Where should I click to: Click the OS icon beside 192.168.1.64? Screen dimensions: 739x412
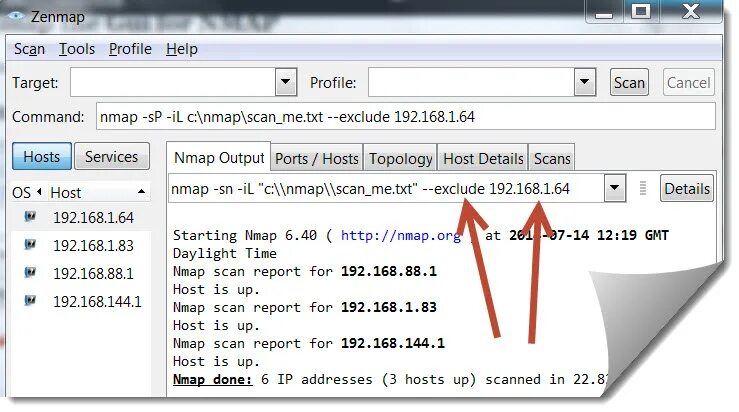tap(30, 216)
